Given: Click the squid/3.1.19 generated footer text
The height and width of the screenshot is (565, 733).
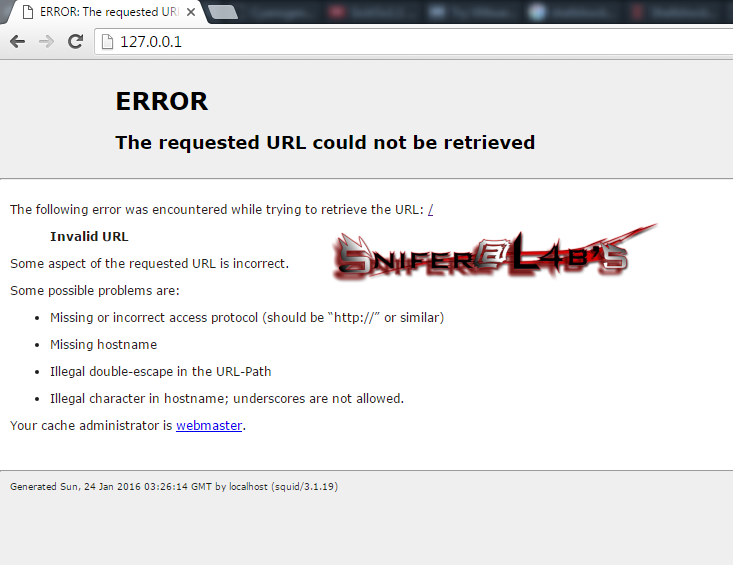Looking at the screenshot, I should point(174,486).
